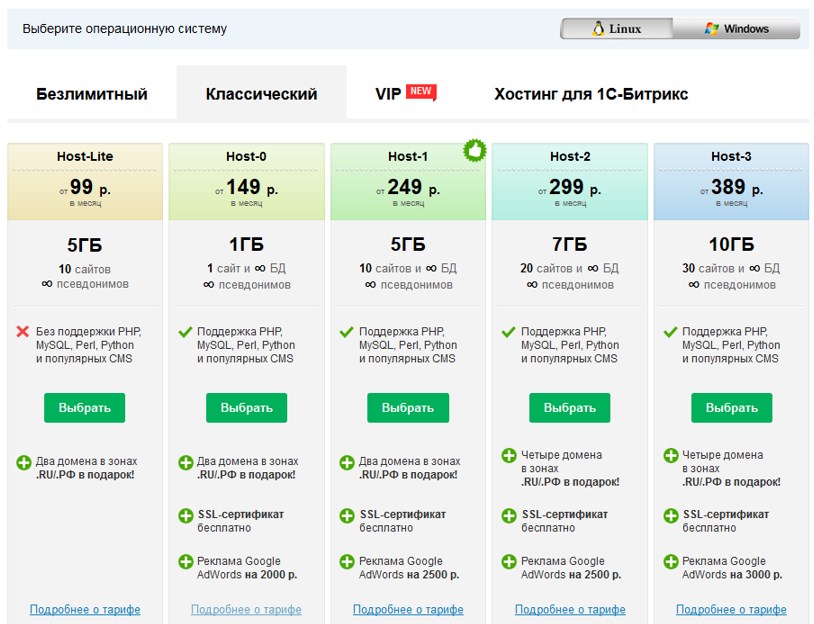Click plus icon beside Host-3 Google AdWords
814x624 pixels.
point(670,562)
